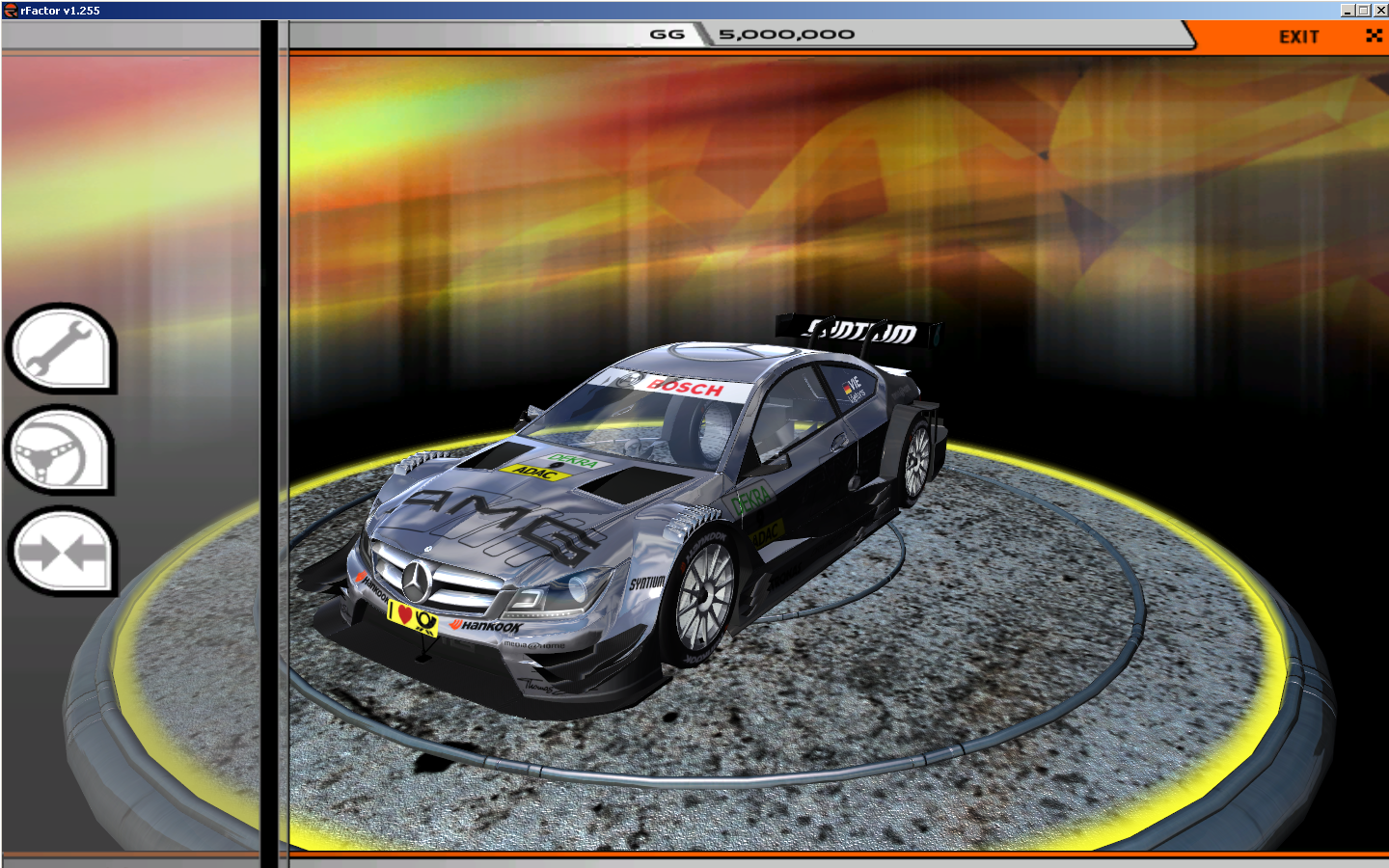
Task: Select the steering wheel icon
Action: coord(60,450)
